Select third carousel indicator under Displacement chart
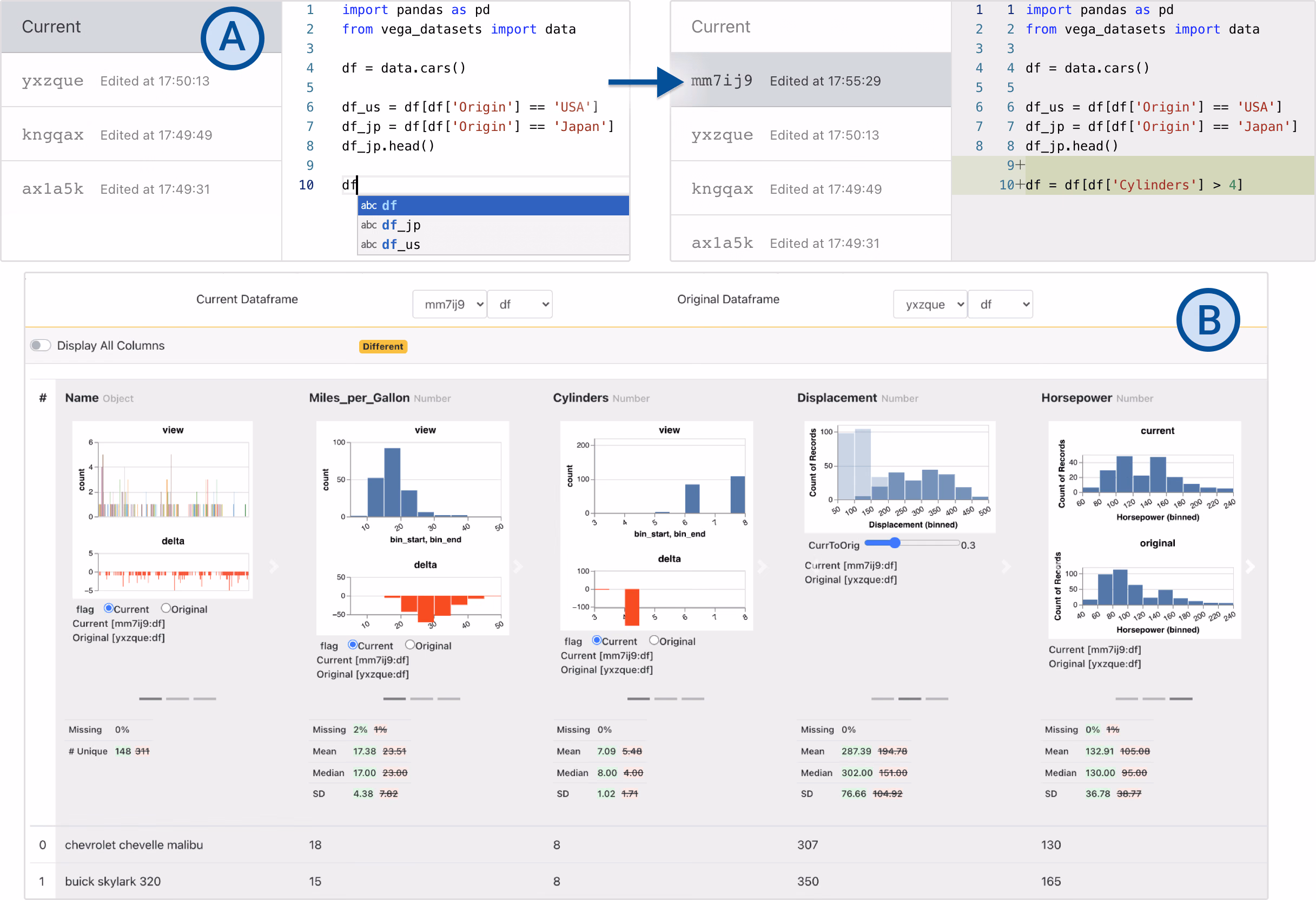Screen dimensions: 1316x900 coord(937,699)
